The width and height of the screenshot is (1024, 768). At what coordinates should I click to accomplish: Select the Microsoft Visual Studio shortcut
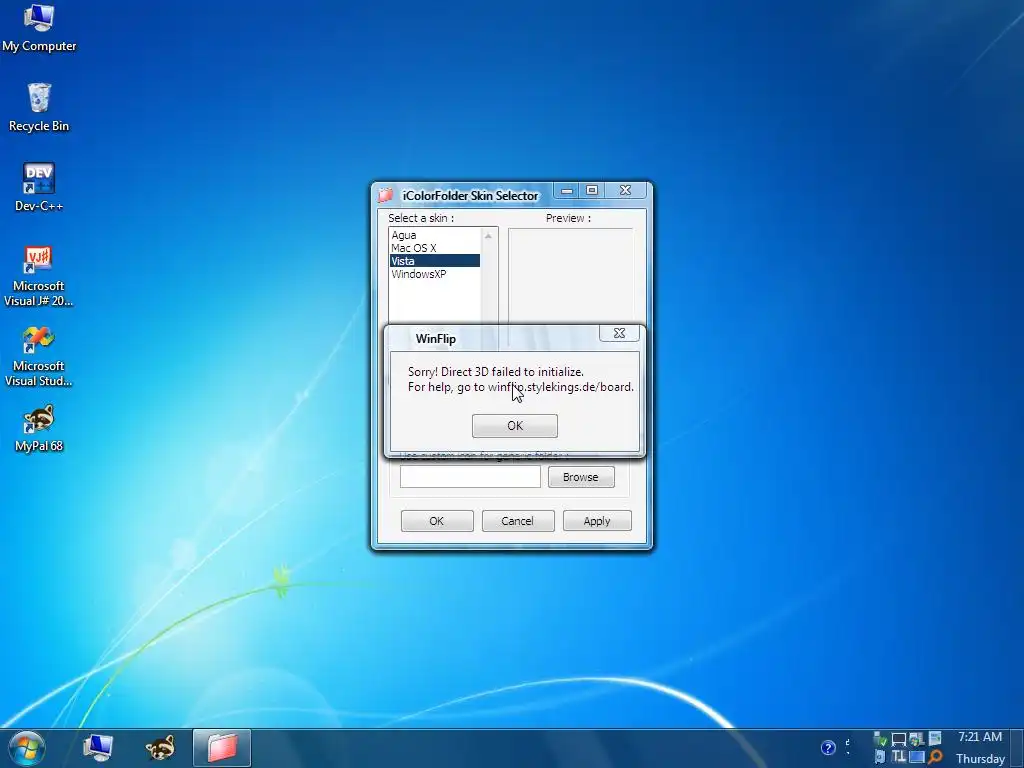39,356
